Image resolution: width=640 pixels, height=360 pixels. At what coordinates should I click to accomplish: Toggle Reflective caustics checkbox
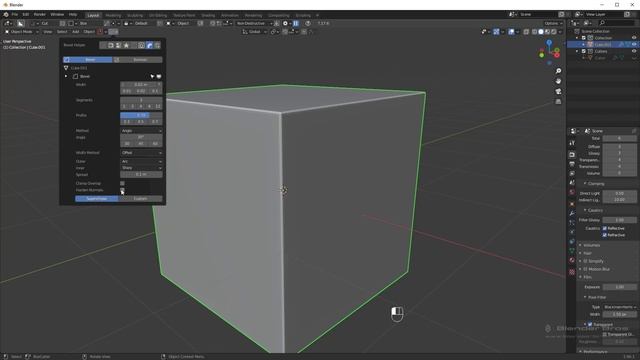604,229
